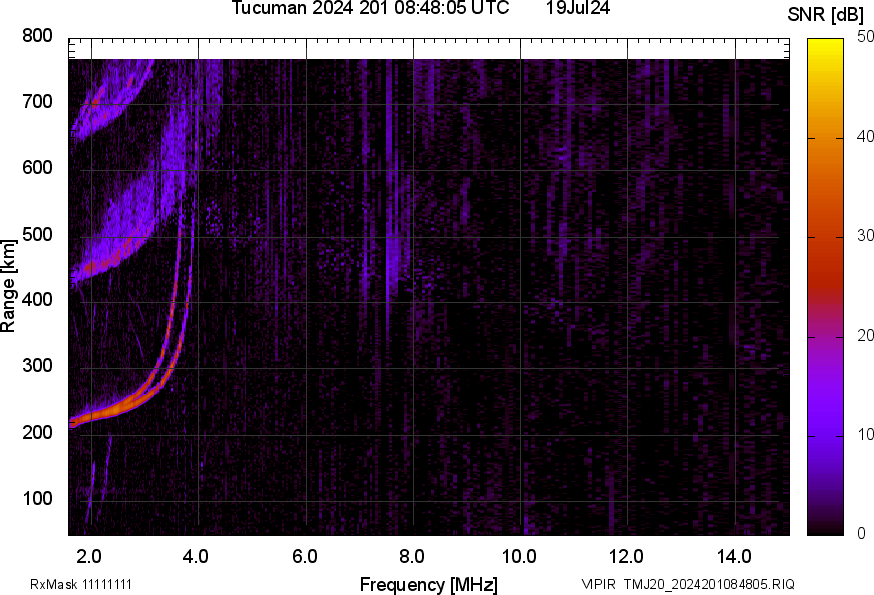Click the 800 range tick label

tap(37, 36)
